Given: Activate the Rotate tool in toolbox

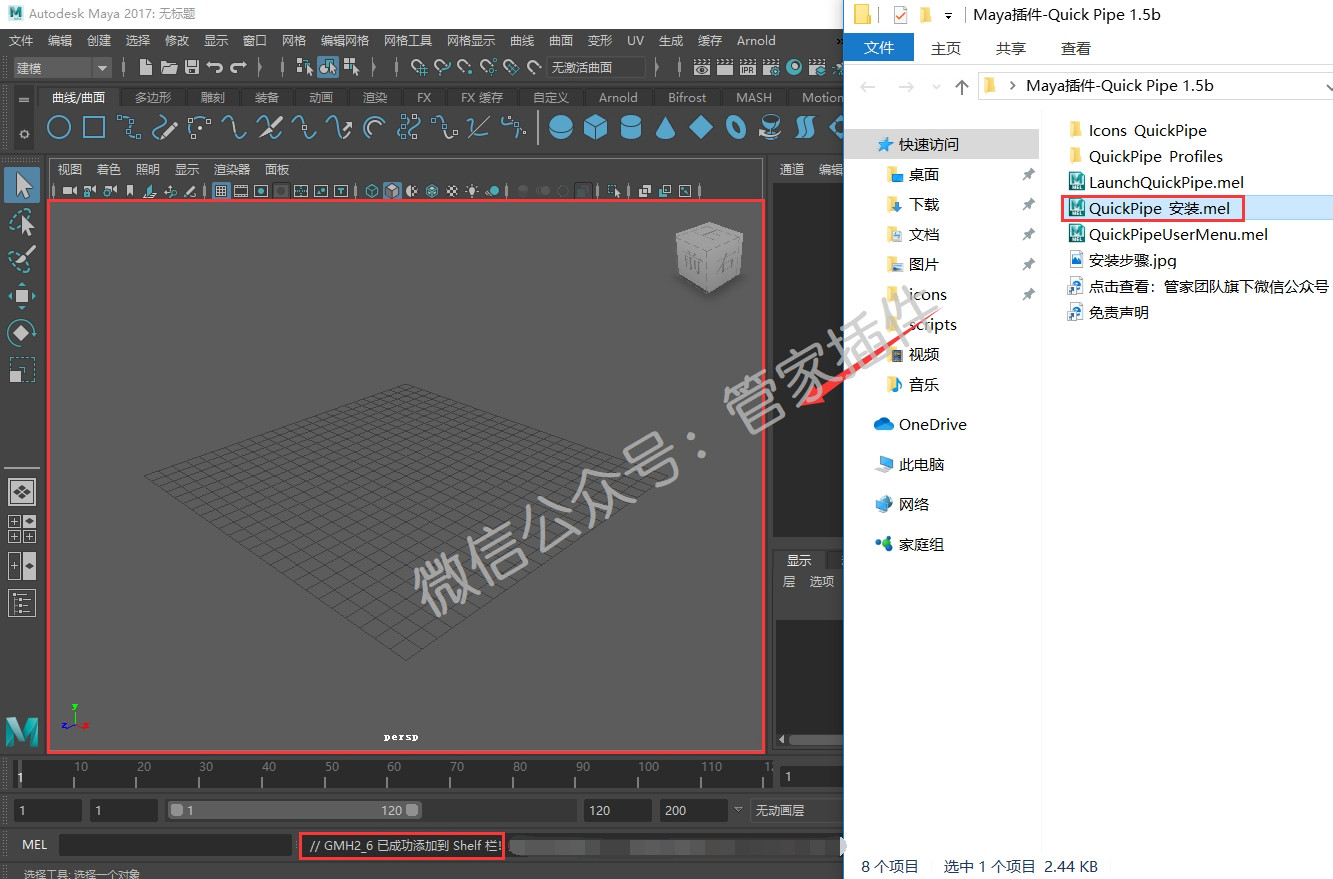Looking at the screenshot, I should 22,332.
